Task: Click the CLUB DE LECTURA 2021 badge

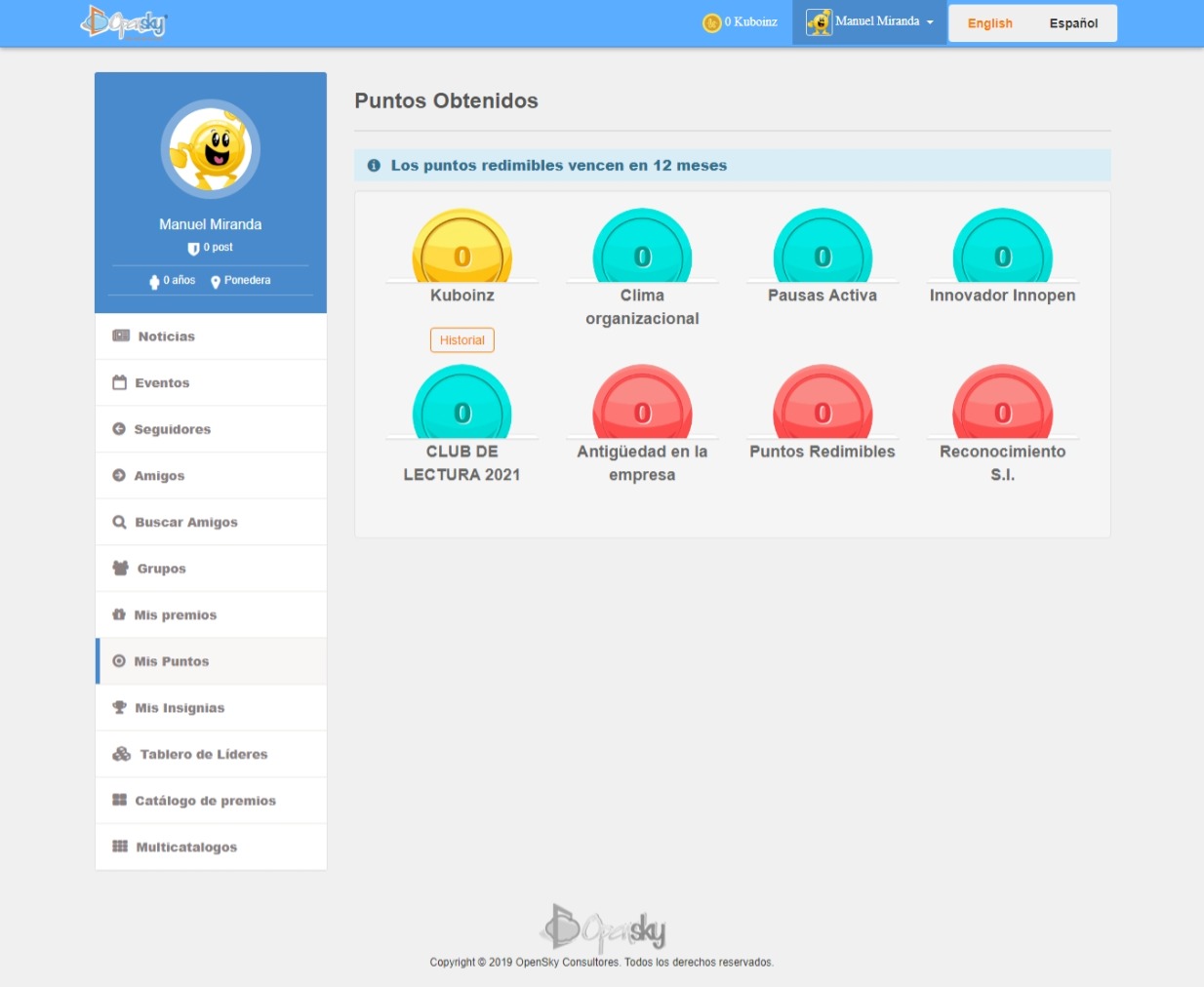Action: pos(462,402)
